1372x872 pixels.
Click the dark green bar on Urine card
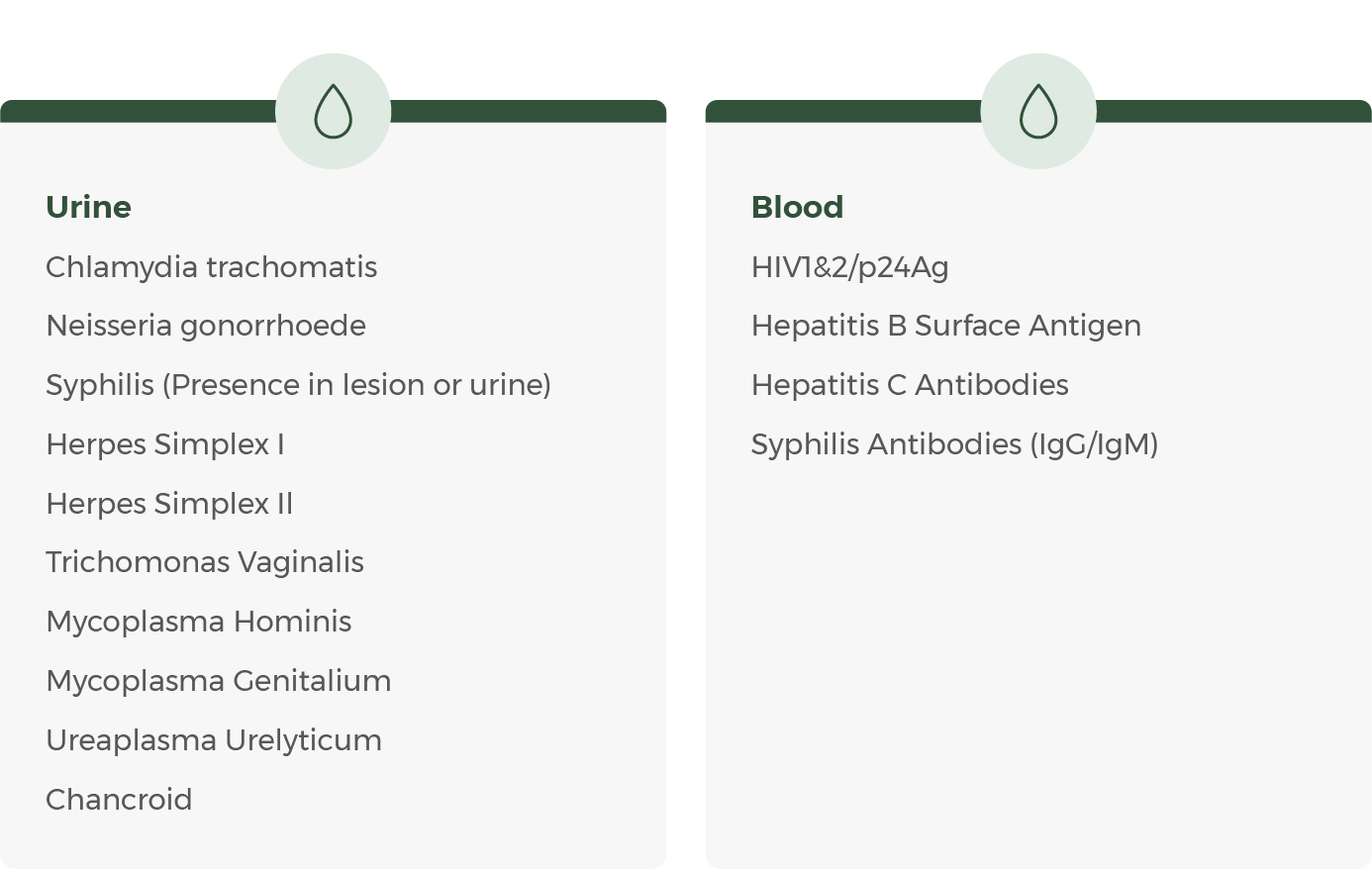click(139, 111)
